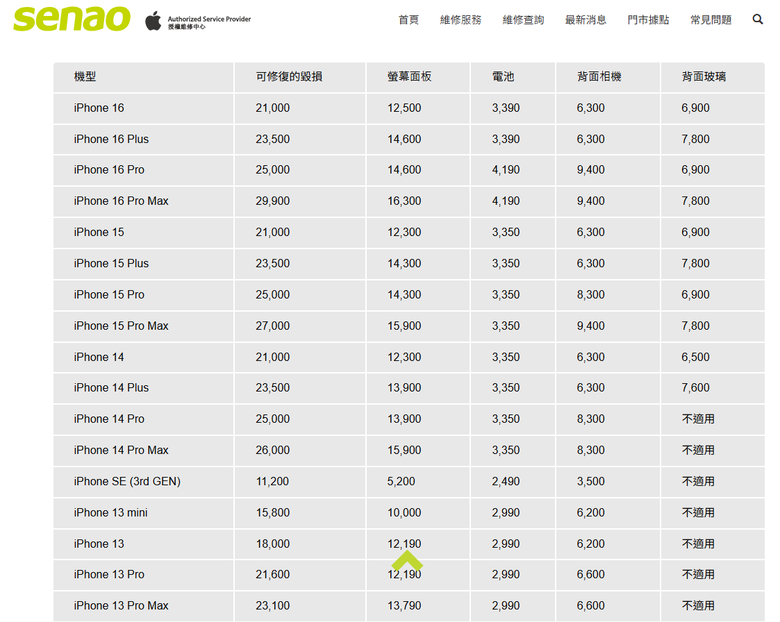Click the 11,200 price for iPhone SE
This screenshot has width=780, height=622.
[273, 482]
